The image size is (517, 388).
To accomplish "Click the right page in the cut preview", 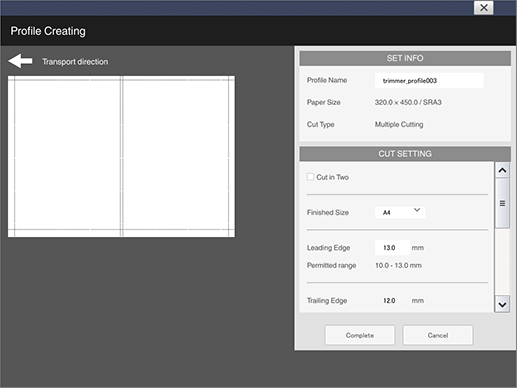I will pyautogui.click(x=175, y=155).
